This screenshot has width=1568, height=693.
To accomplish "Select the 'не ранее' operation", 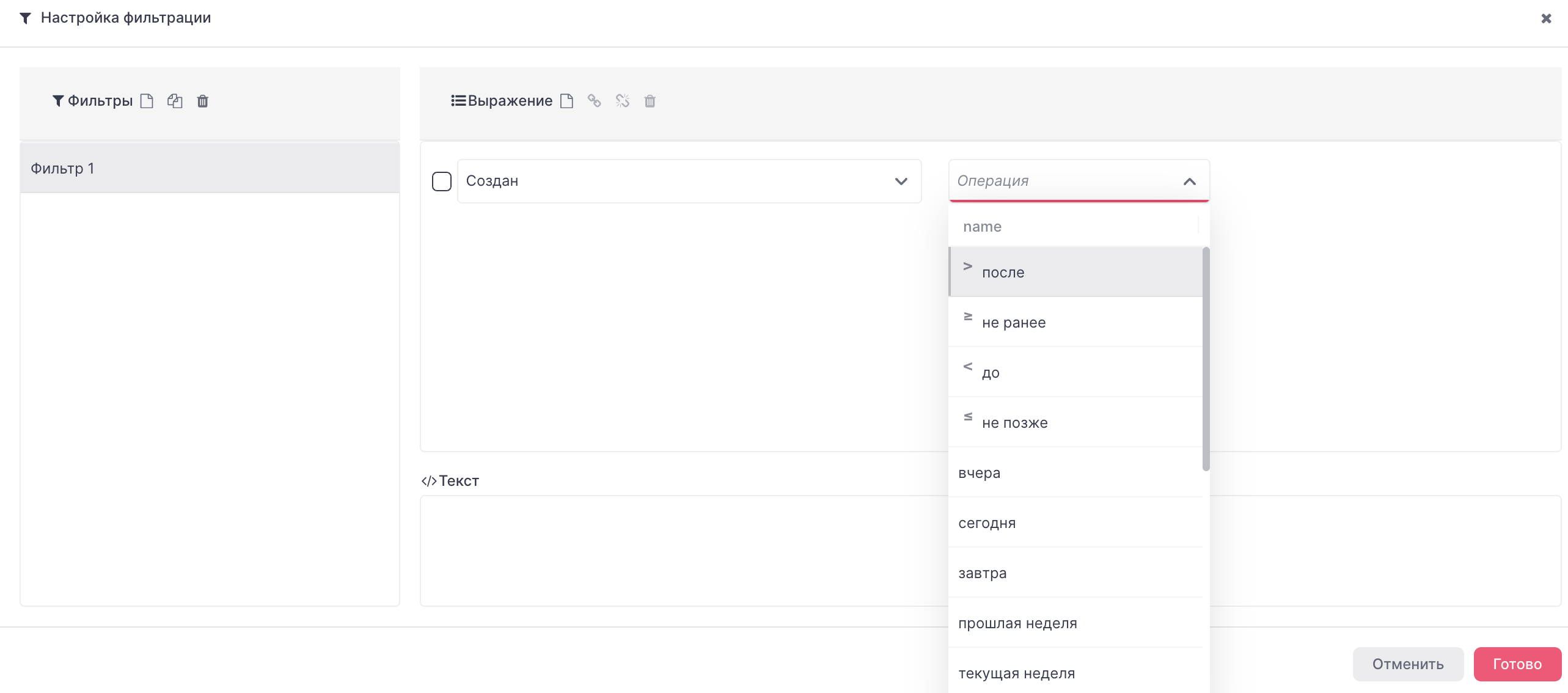I will (x=1075, y=322).
